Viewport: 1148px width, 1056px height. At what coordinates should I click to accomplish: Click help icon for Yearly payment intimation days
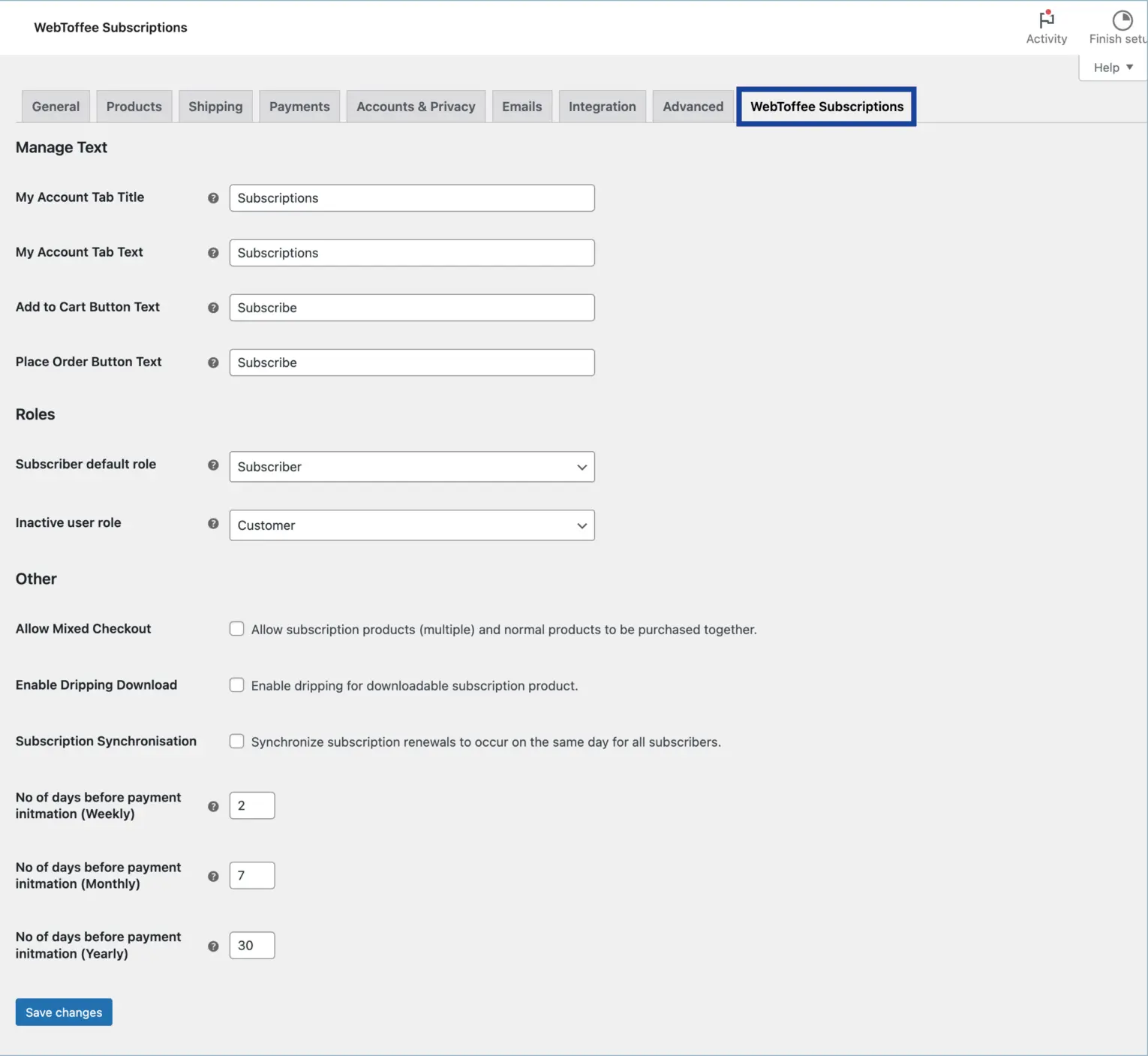(x=213, y=946)
